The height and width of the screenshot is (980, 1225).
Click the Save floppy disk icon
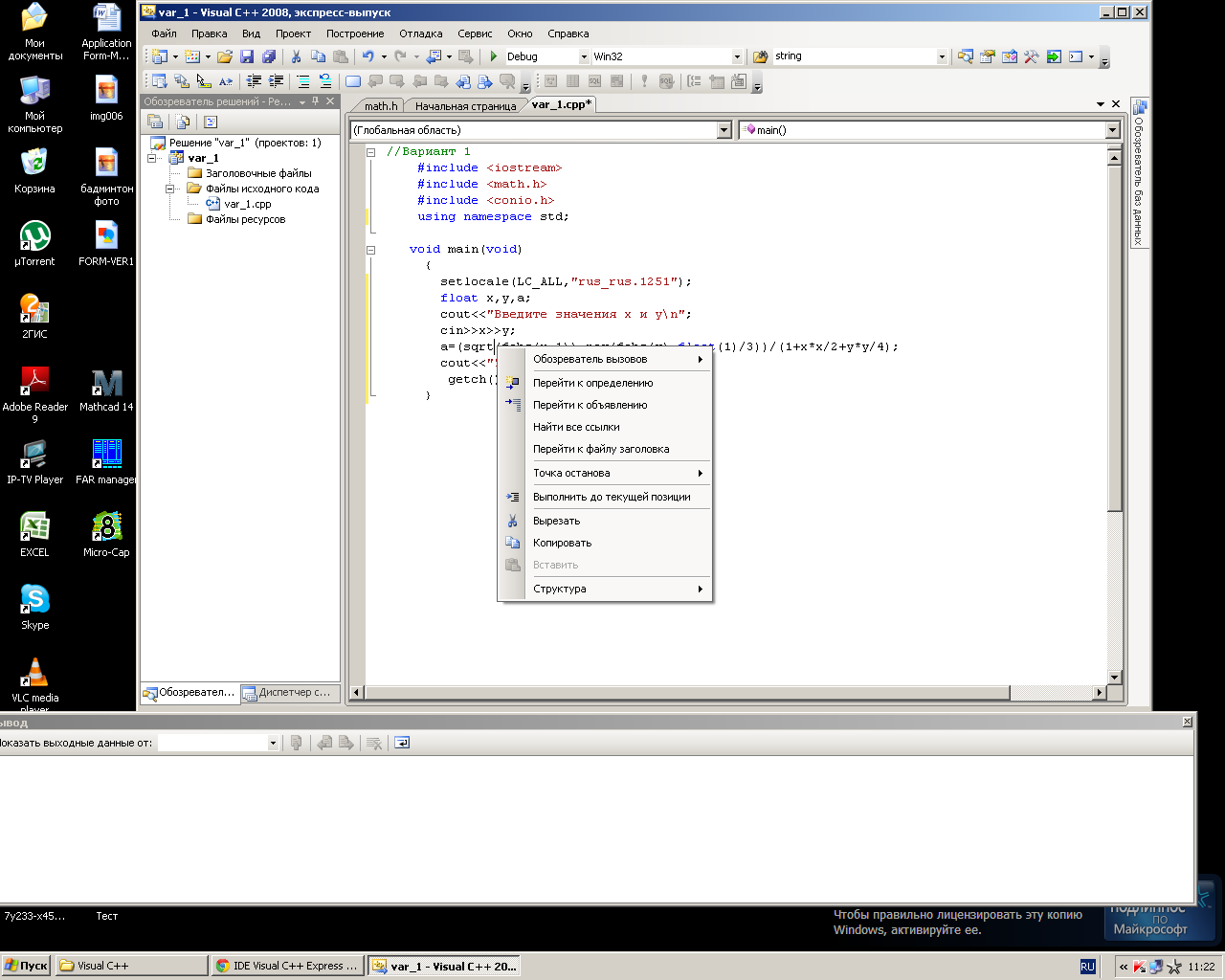[x=247, y=56]
